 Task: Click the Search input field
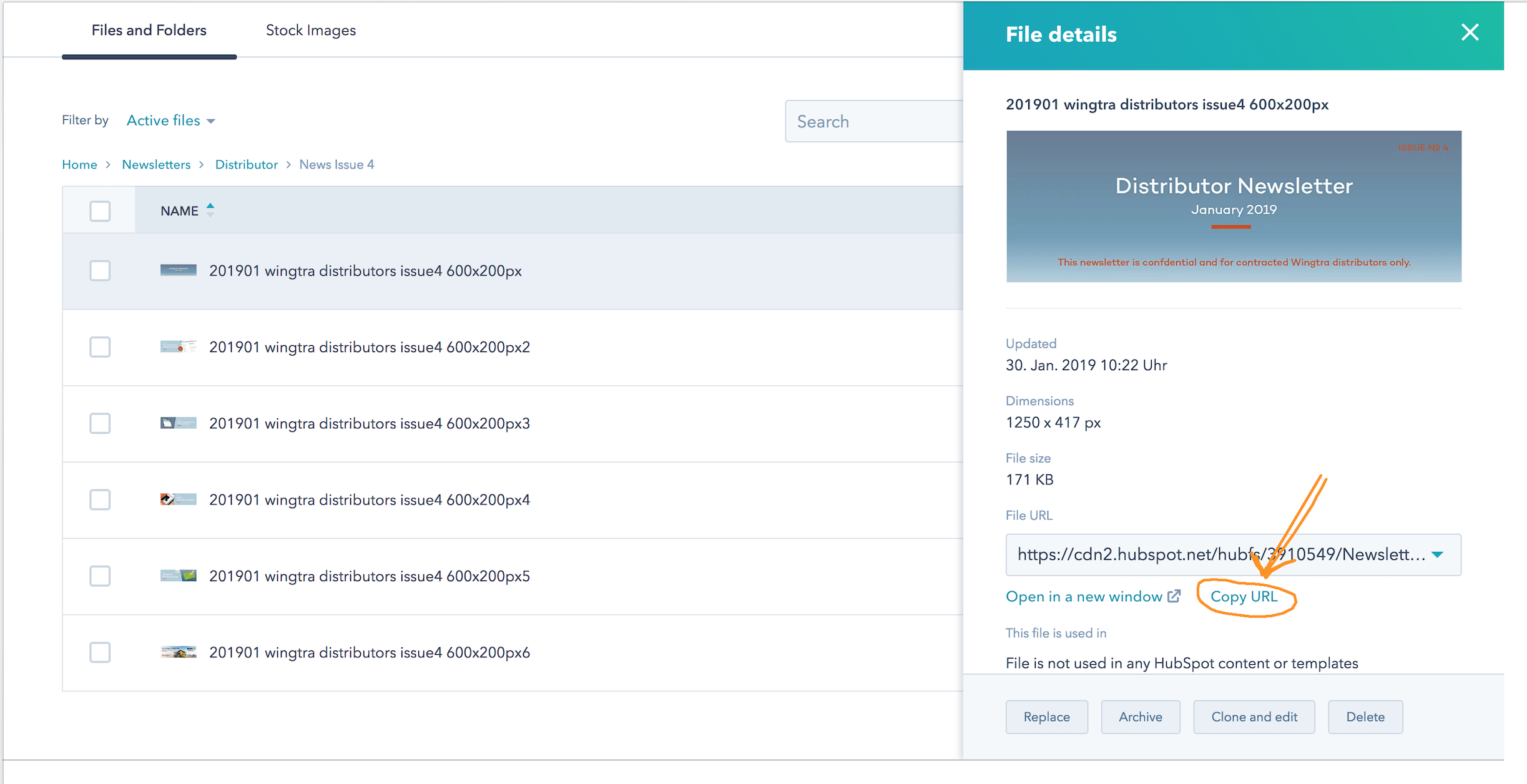point(874,121)
